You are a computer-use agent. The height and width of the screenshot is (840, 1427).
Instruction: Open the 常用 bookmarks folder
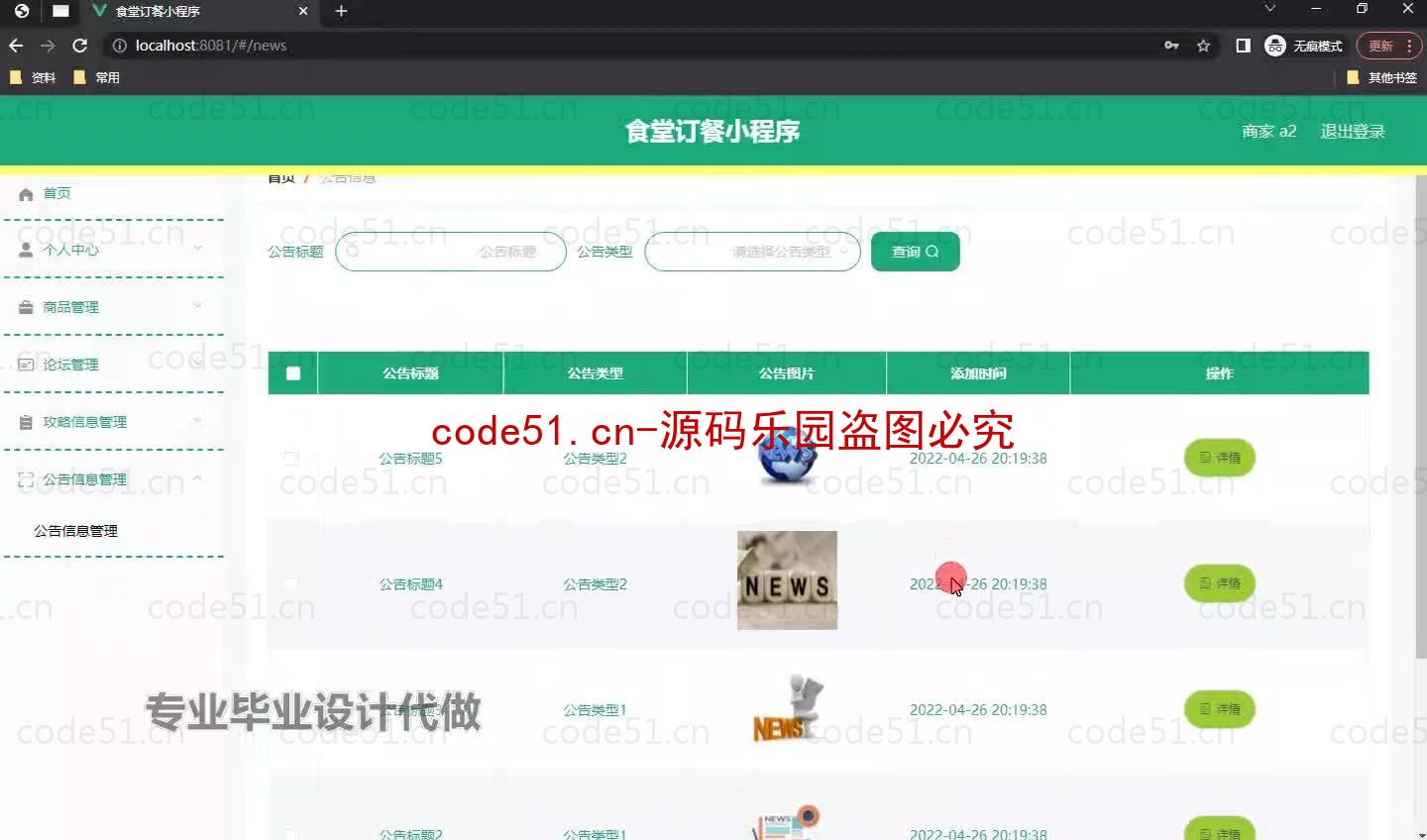(96, 77)
